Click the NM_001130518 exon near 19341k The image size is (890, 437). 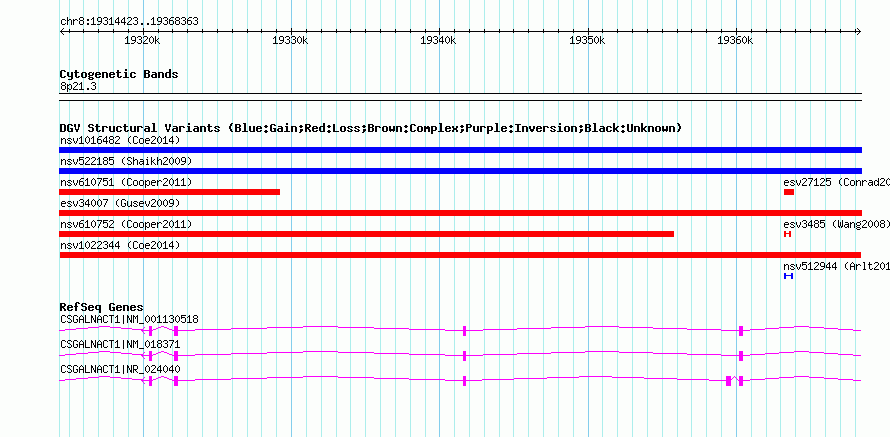point(464,331)
